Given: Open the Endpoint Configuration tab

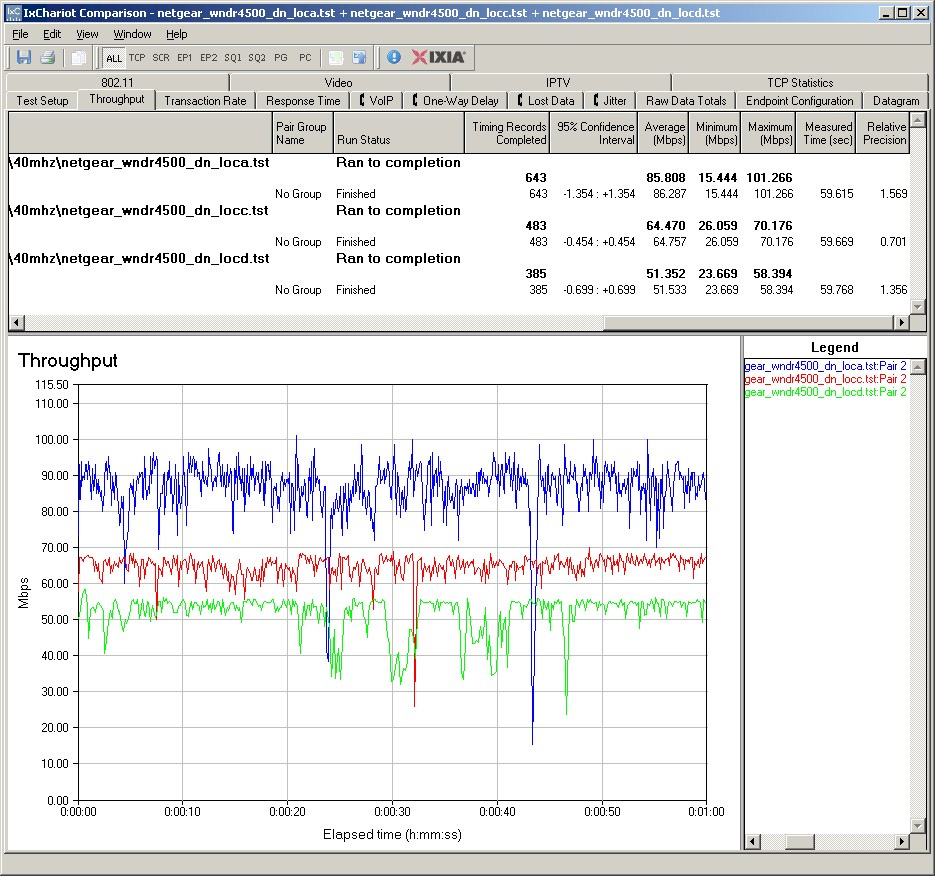Looking at the screenshot, I should [x=800, y=101].
